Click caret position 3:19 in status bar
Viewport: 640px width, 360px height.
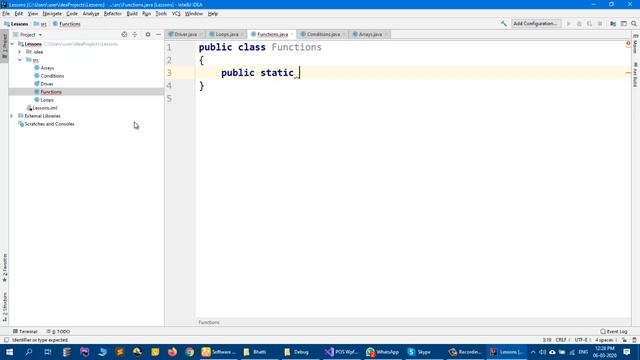click(547, 340)
